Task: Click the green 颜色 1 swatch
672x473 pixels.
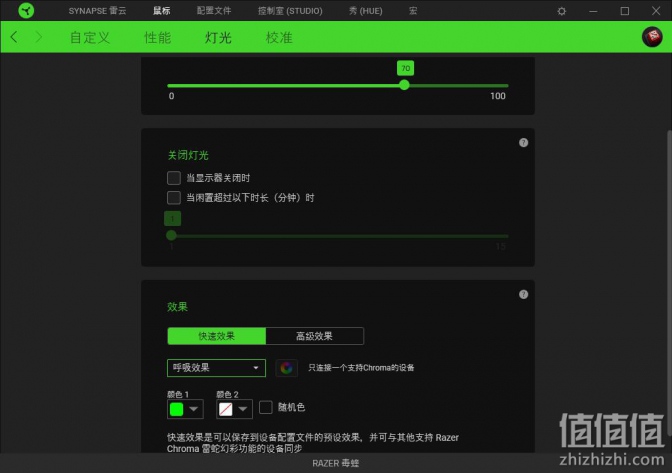Action: tap(177, 409)
